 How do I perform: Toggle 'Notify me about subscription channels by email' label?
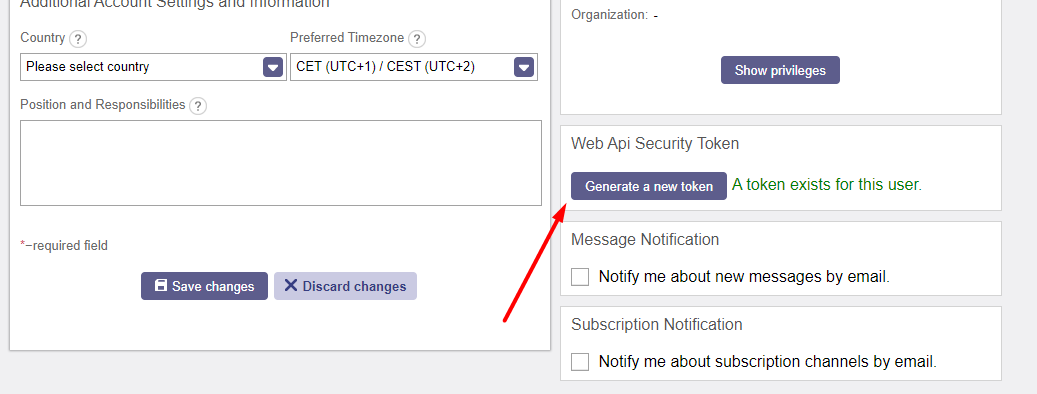[768, 362]
